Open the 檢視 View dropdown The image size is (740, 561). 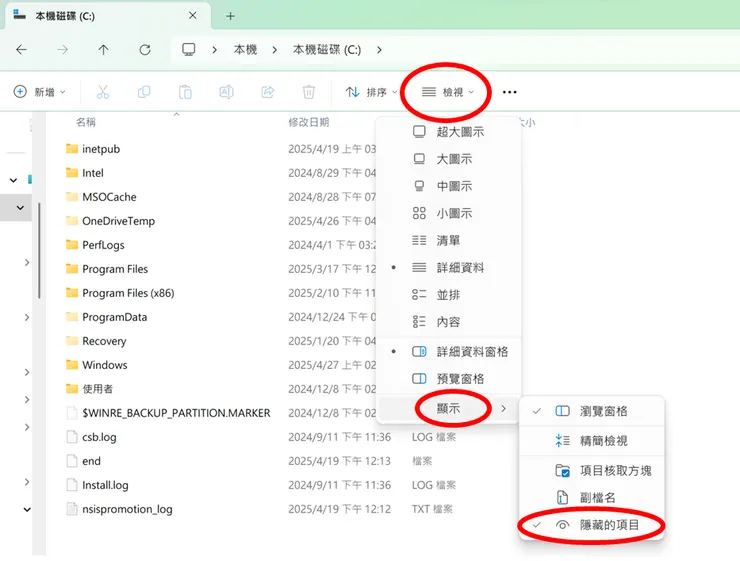(447, 92)
